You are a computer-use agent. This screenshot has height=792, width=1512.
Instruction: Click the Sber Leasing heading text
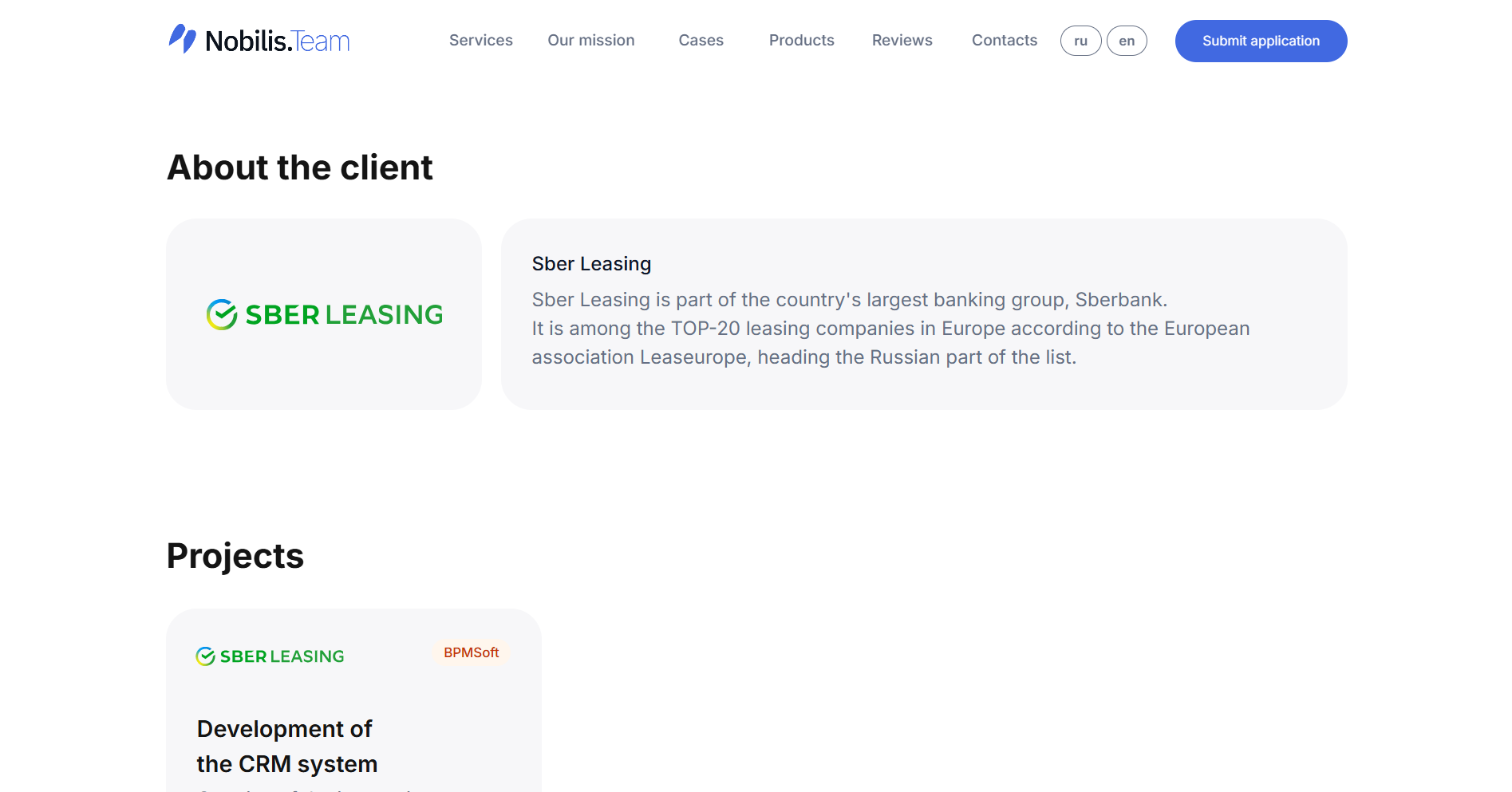point(591,263)
